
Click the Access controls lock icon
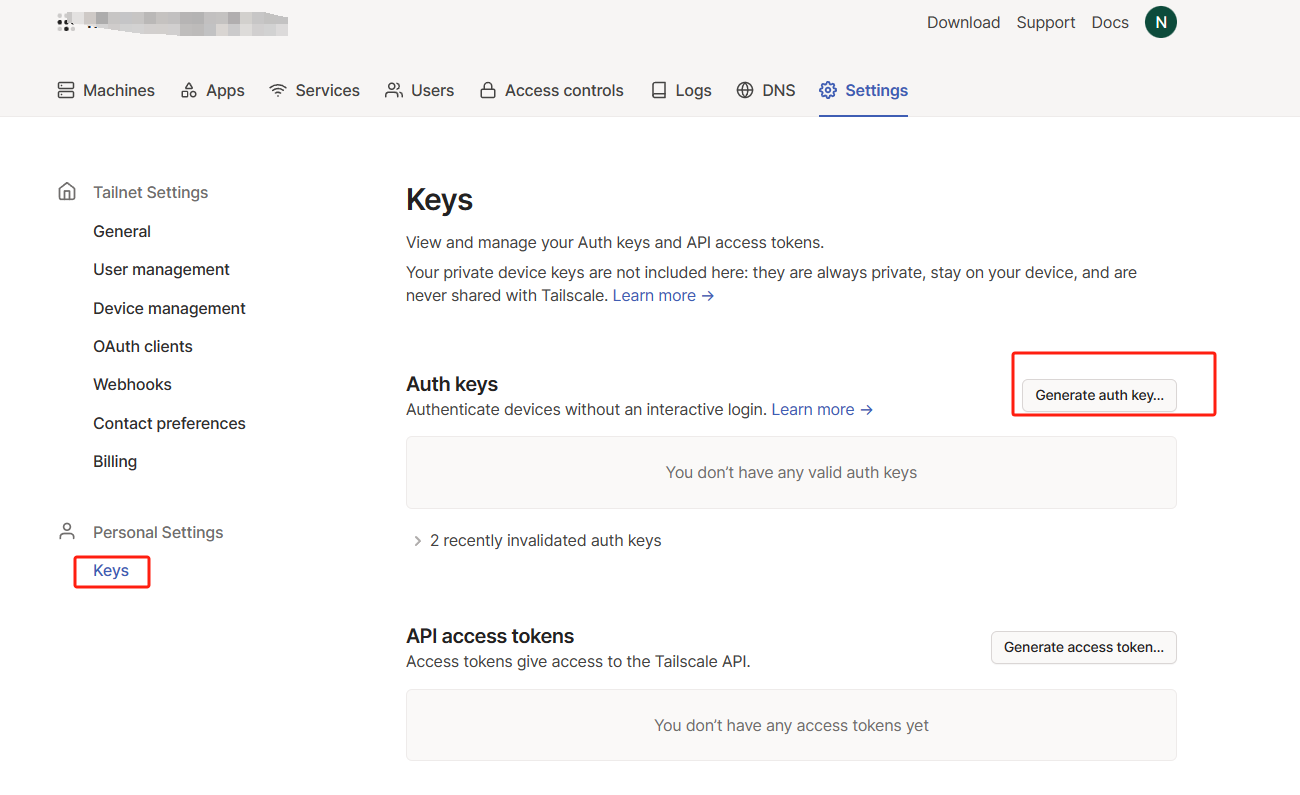click(x=488, y=90)
